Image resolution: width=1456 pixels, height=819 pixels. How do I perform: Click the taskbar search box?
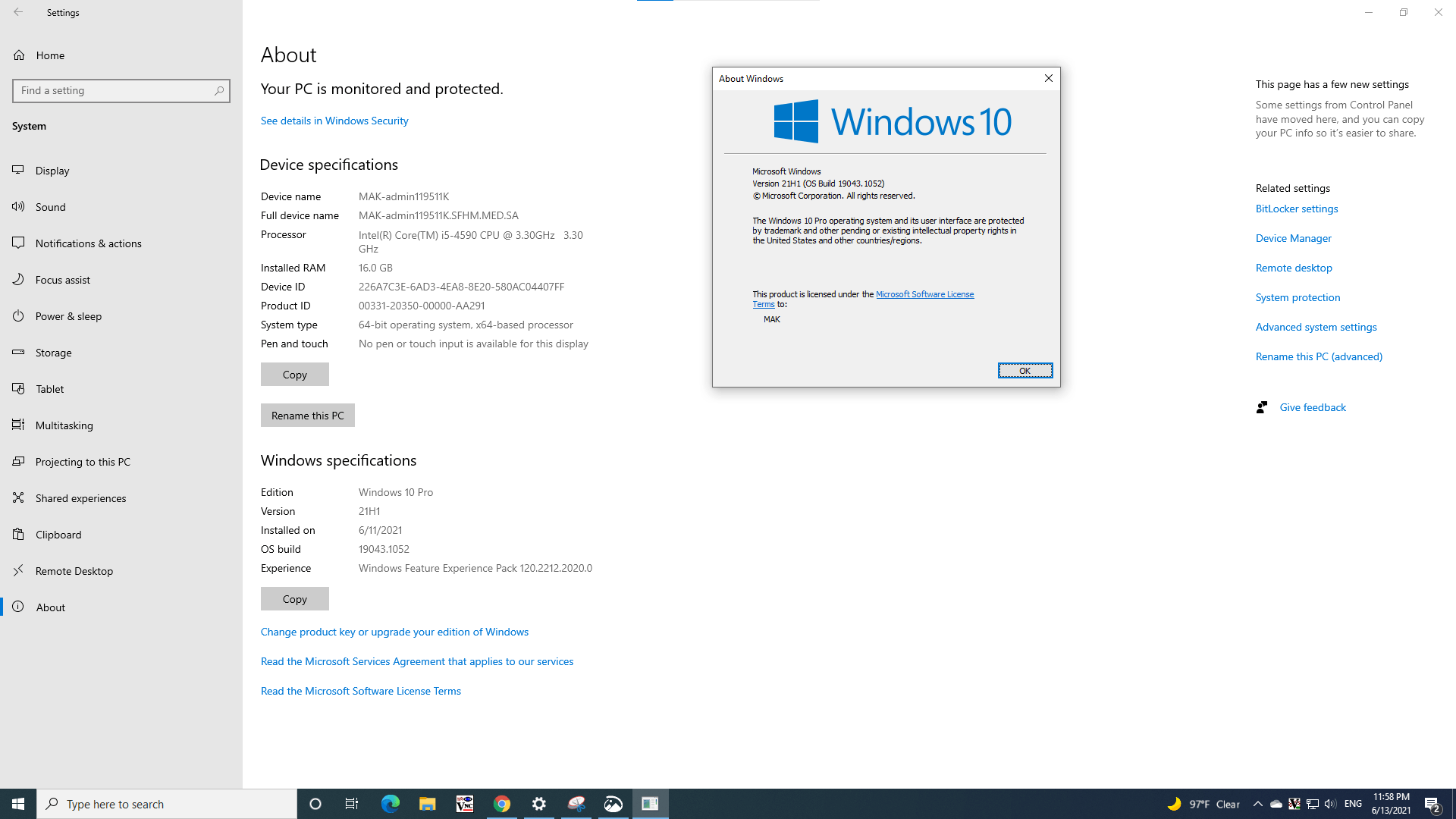tap(167, 804)
